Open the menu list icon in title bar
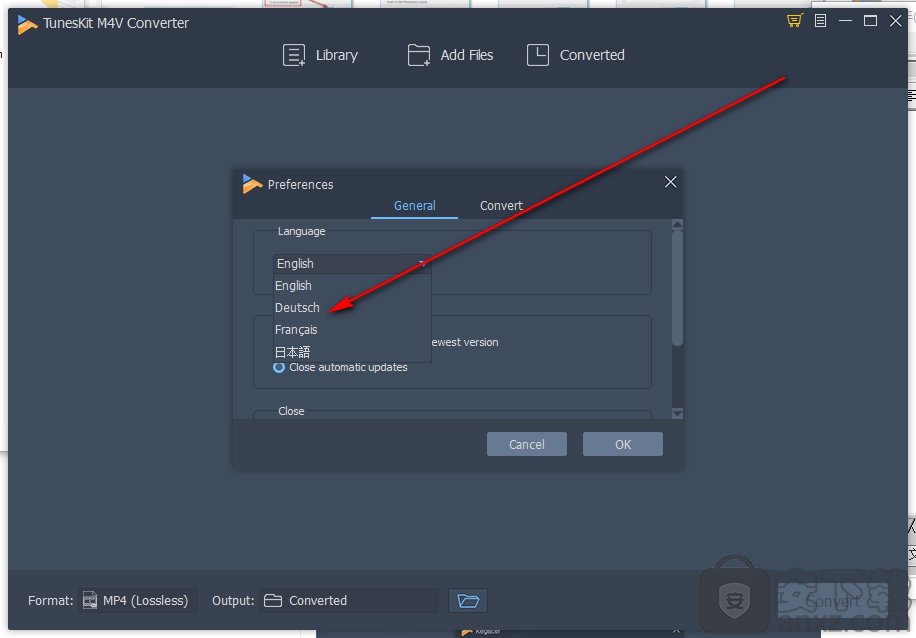Screen dimensions: 916x638 pos(820,21)
